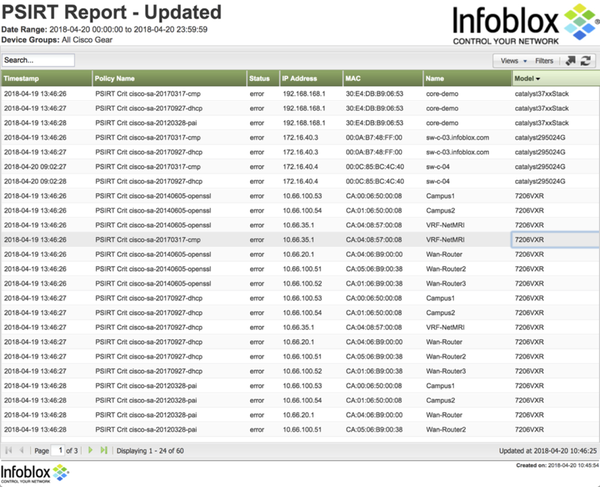Click the export report icon

(571, 60)
